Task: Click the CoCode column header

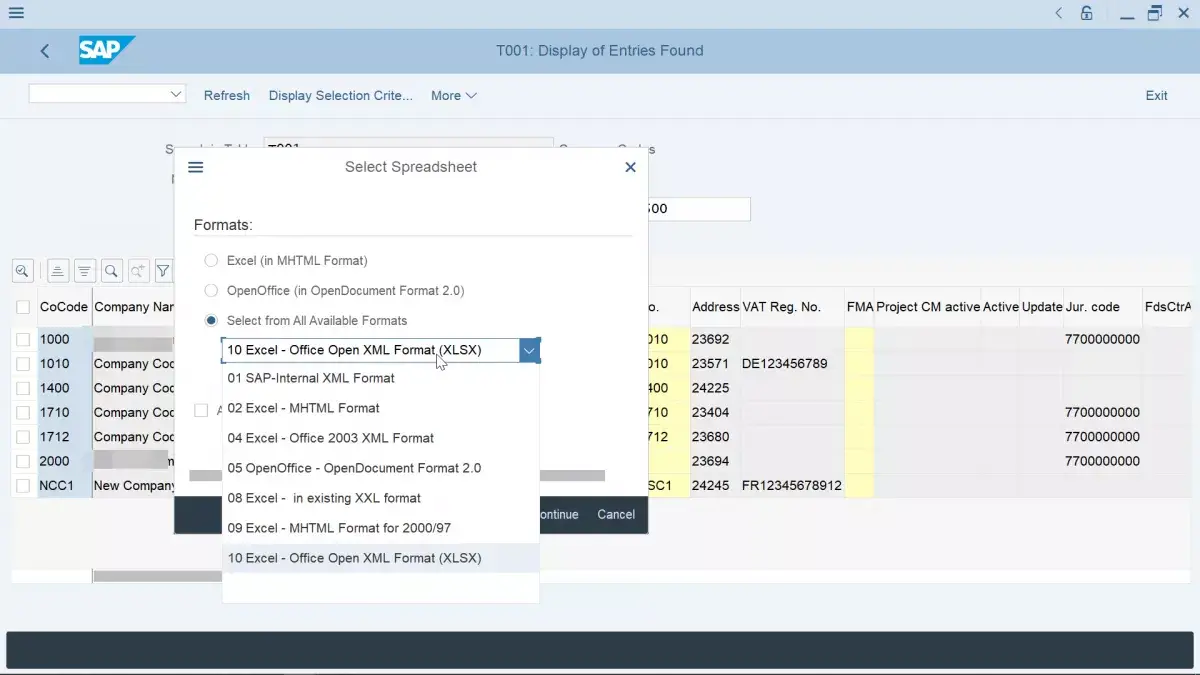Action: 64,307
